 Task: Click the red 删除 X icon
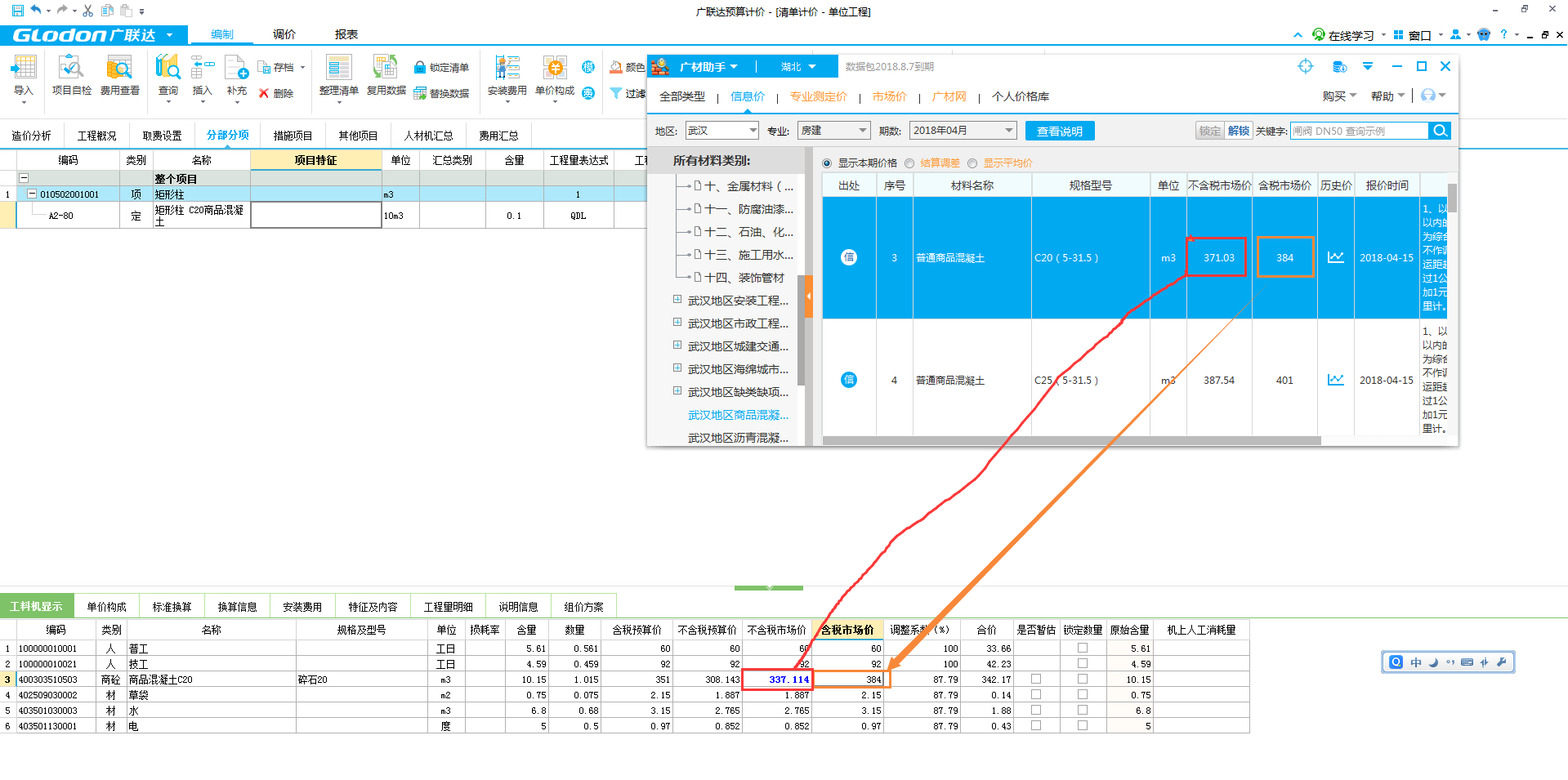click(x=264, y=94)
